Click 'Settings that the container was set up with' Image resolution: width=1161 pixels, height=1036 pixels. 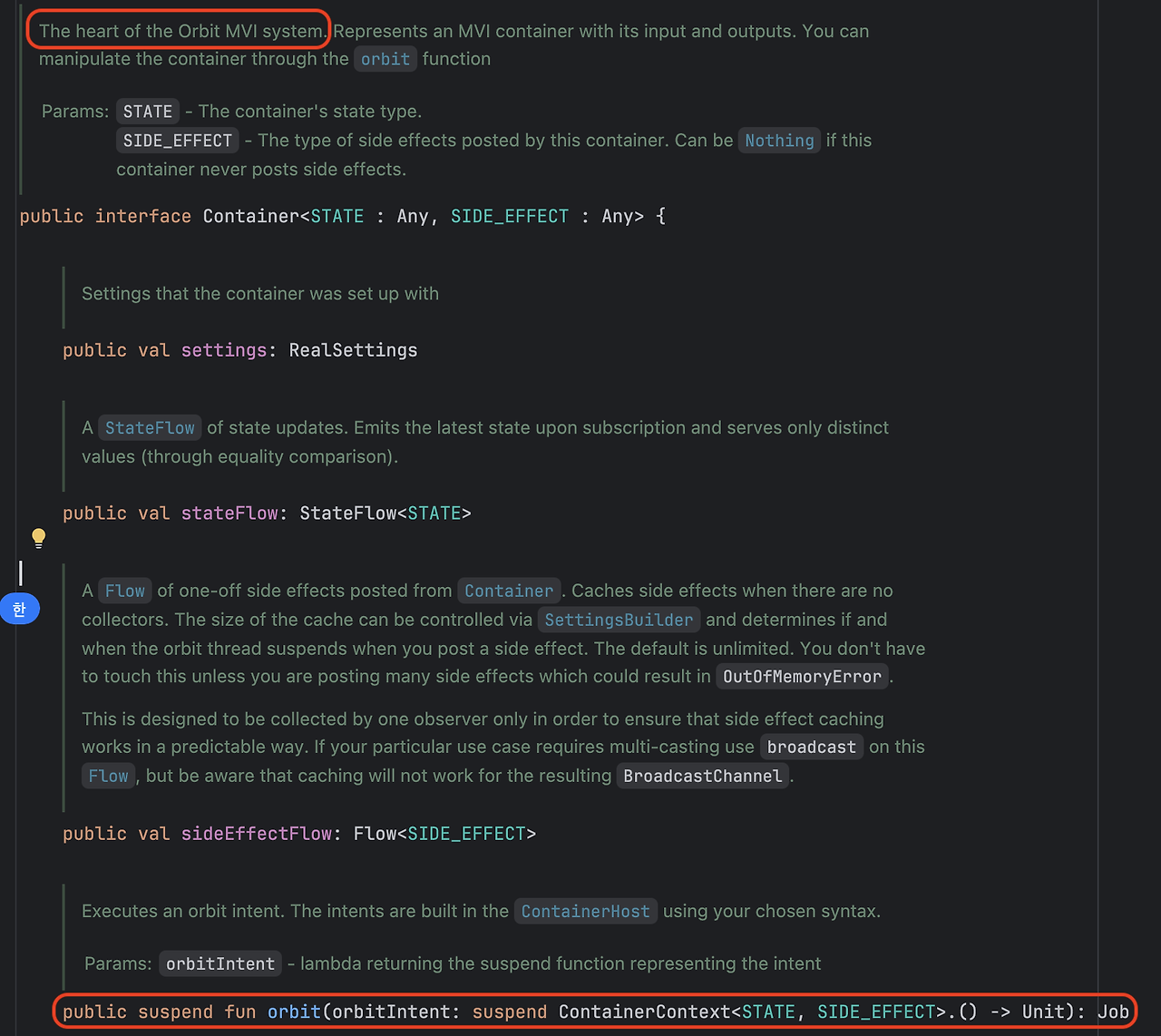[260, 294]
